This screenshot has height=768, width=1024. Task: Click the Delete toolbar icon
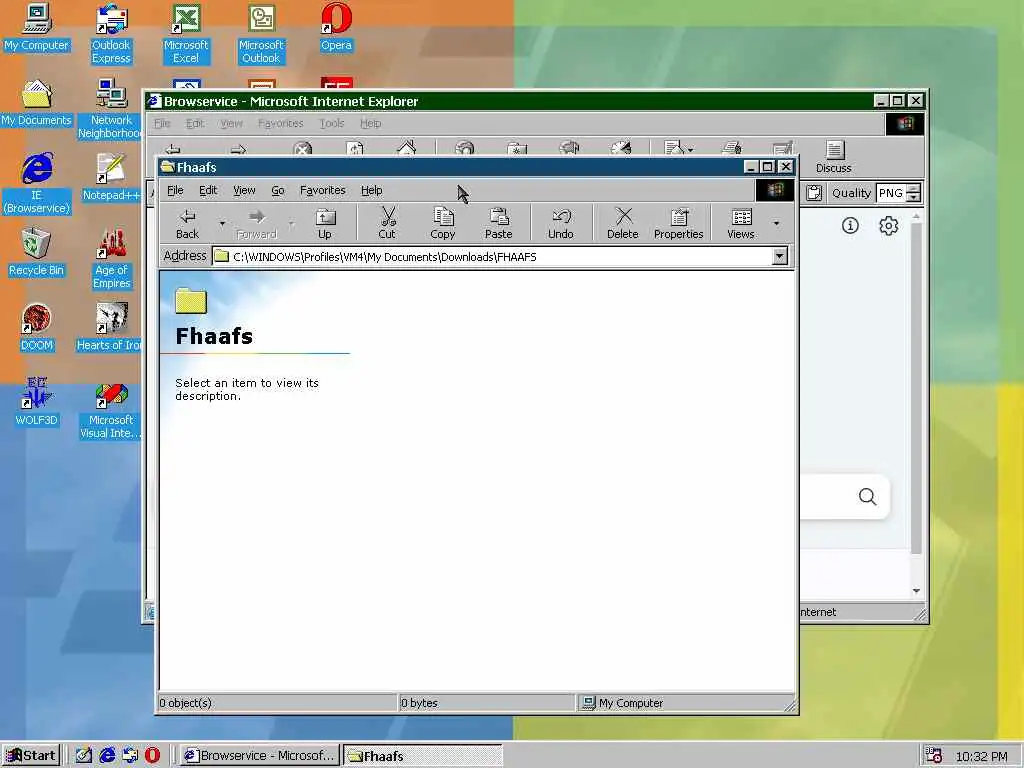click(x=622, y=223)
